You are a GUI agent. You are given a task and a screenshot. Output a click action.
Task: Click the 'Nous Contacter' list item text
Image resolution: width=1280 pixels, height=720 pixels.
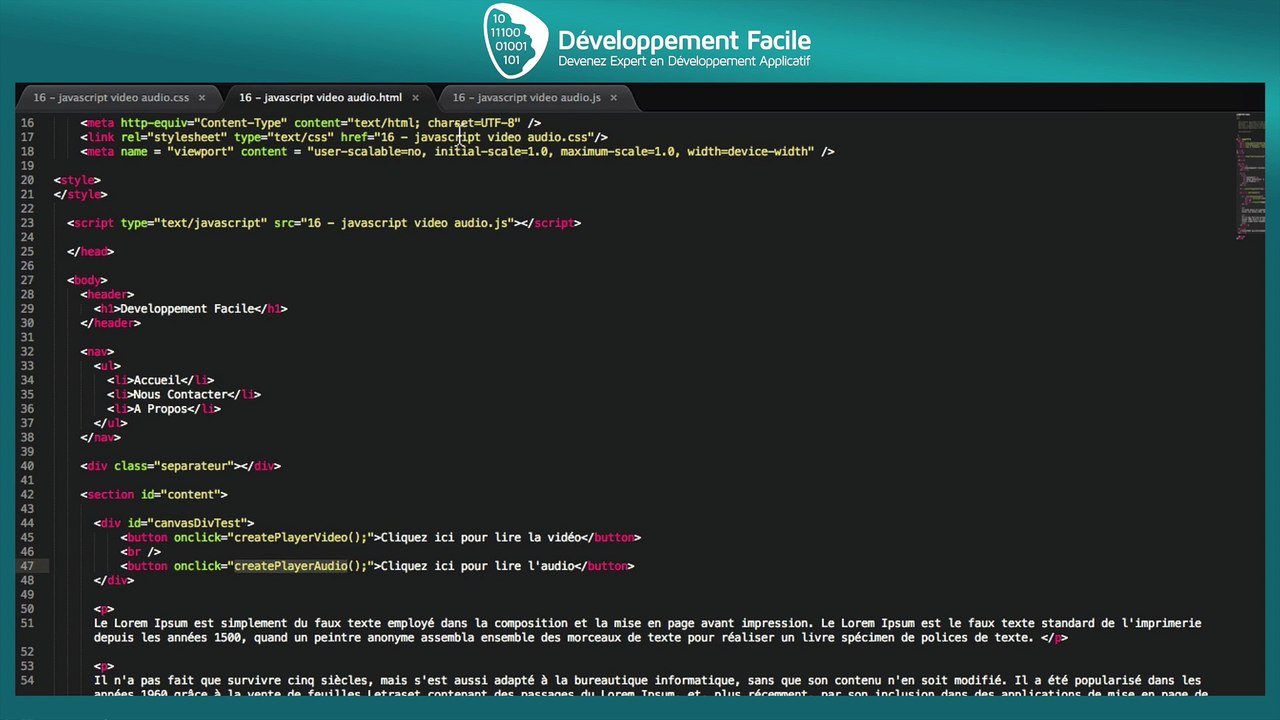coord(180,394)
